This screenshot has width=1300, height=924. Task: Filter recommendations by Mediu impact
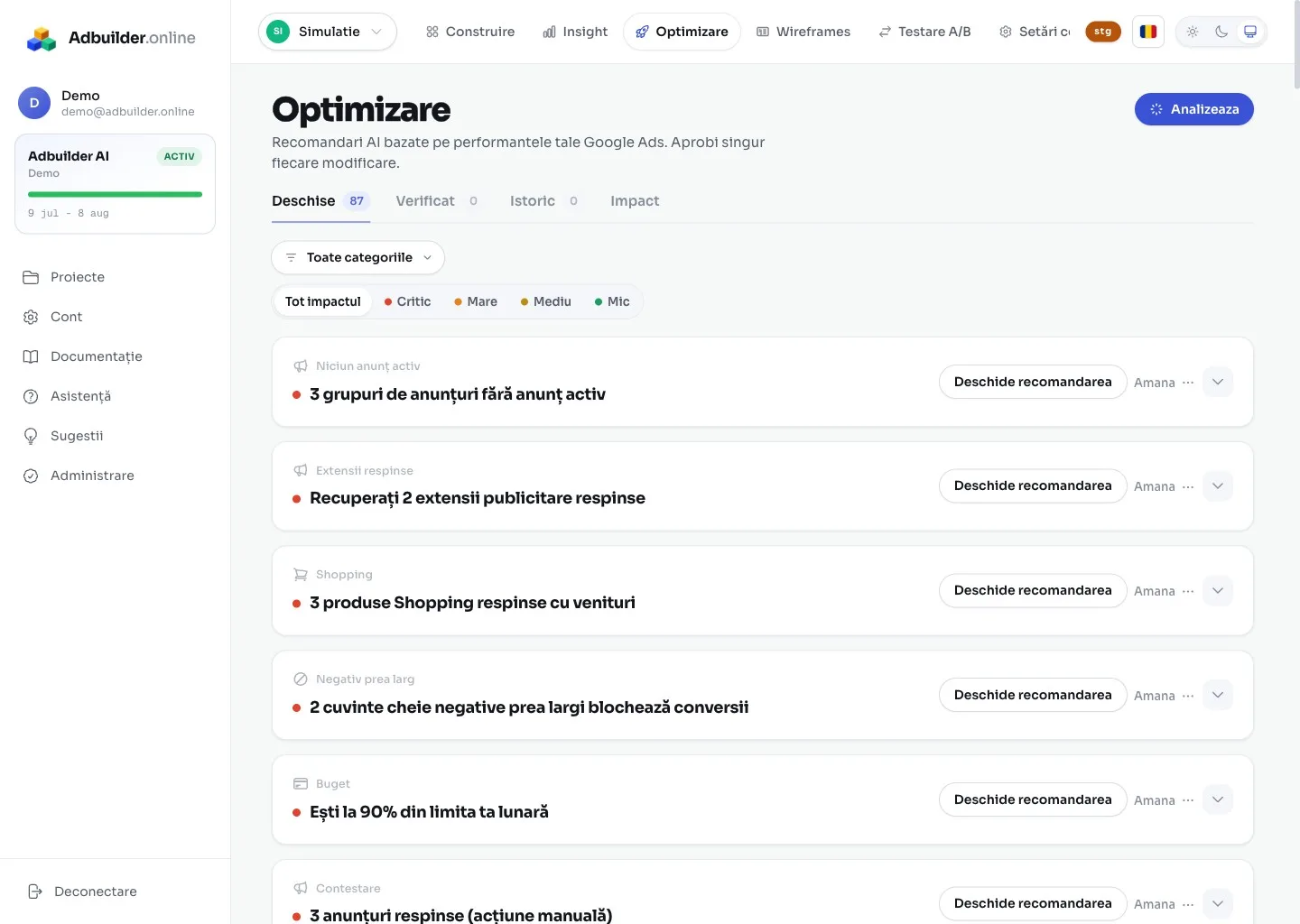point(546,301)
